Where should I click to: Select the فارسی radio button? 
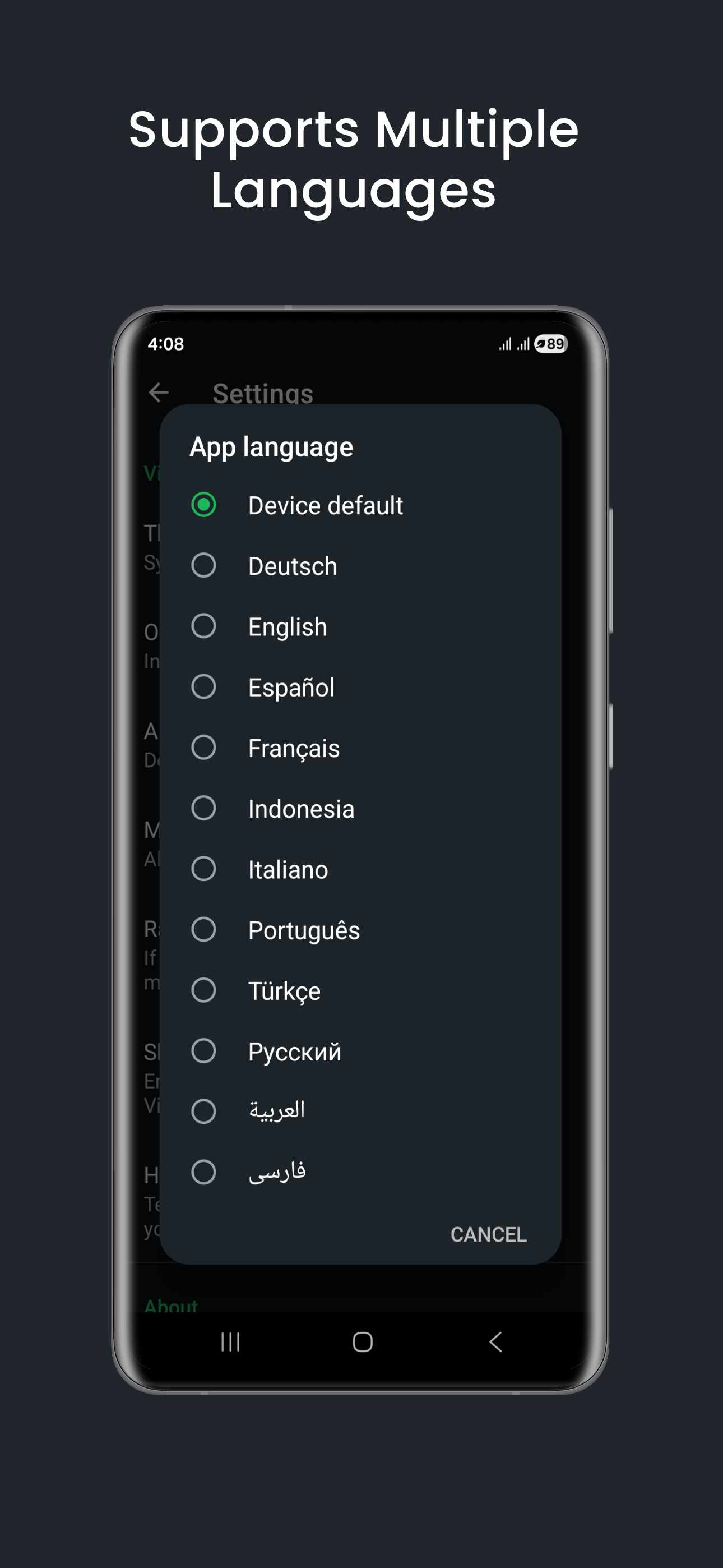point(204,1172)
